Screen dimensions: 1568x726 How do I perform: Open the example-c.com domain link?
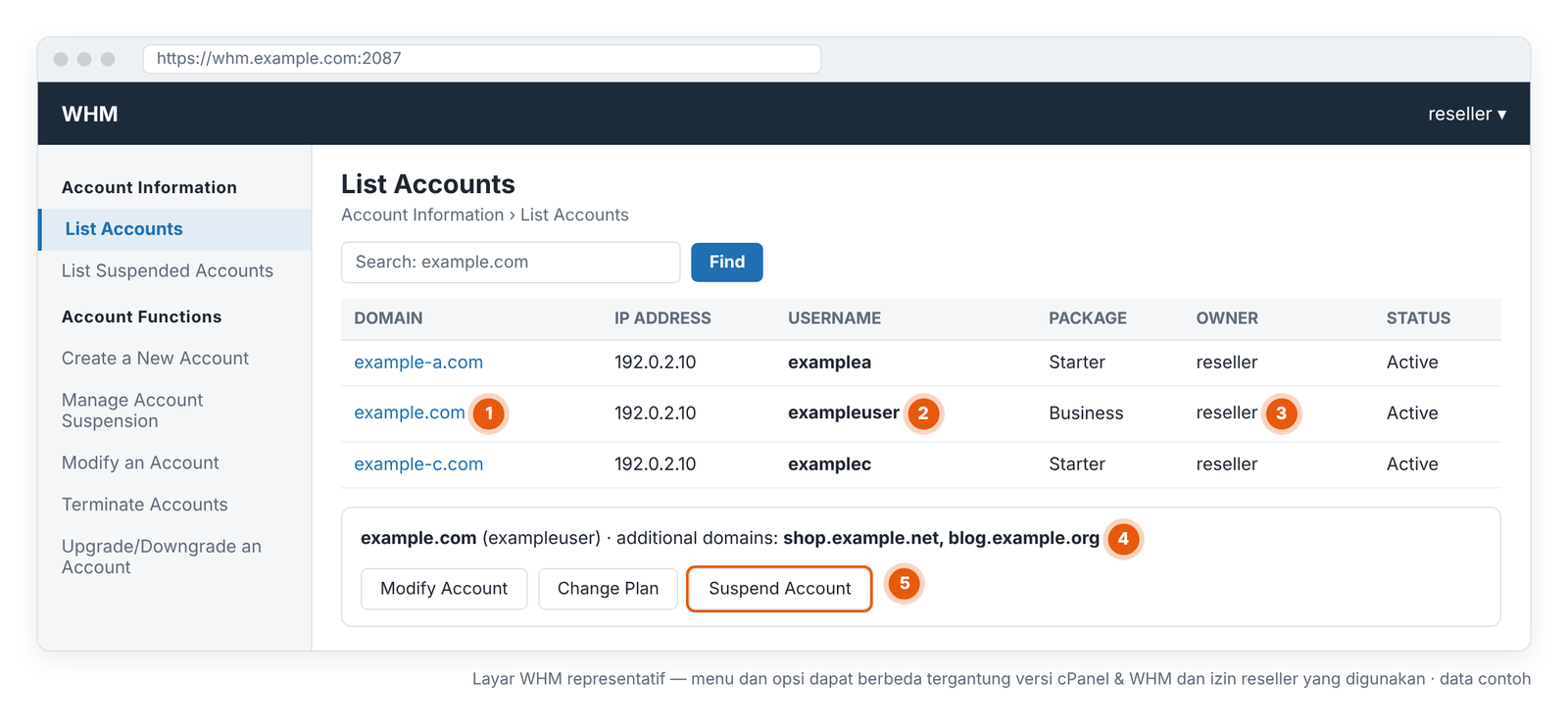tap(418, 464)
